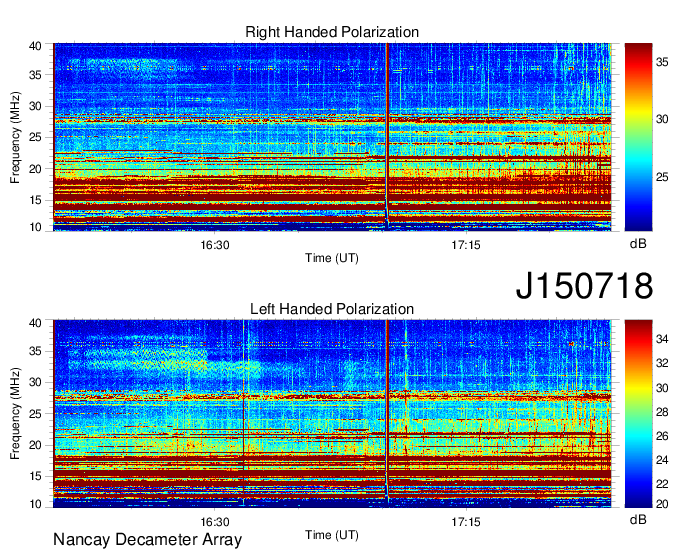The width and height of the screenshot is (680, 552).
Task: Click the 30 value on the right-handed plot's color bar scale
Action: coord(662,119)
